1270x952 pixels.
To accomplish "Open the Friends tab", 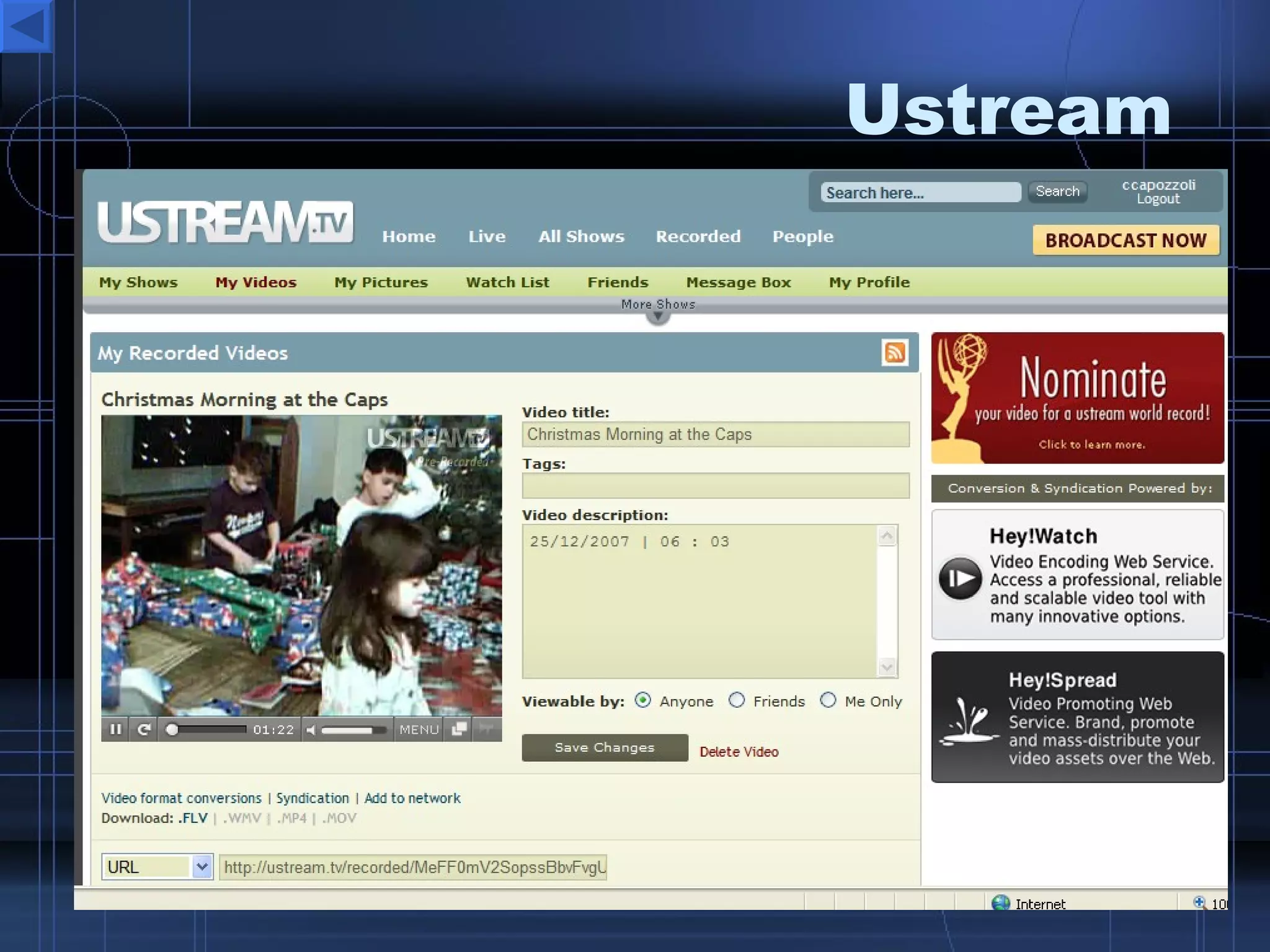I will click(x=618, y=282).
